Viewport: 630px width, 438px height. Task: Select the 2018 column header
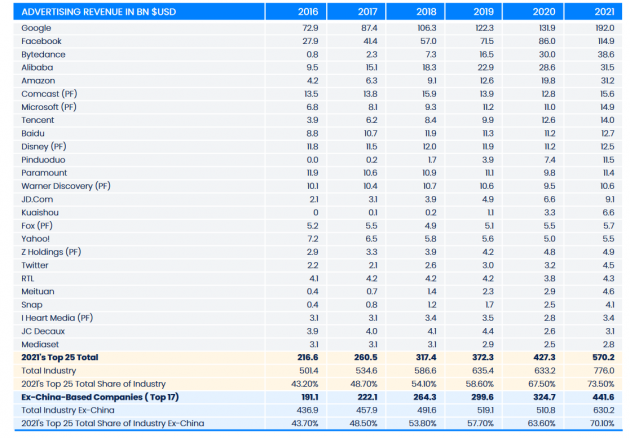pos(426,12)
